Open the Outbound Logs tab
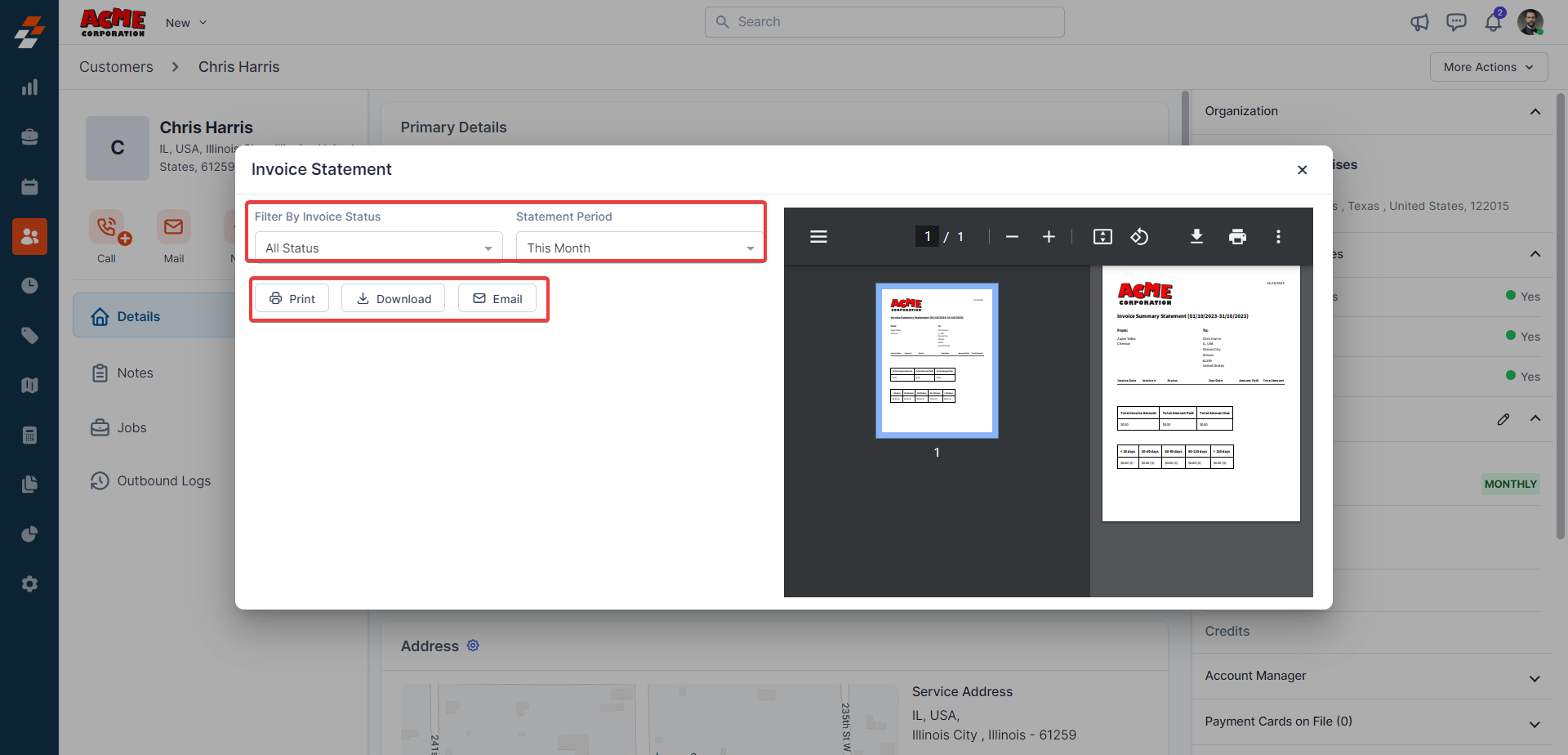Image resolution: width=1568 pixels, height=755 pixels. tap(151, 480)
